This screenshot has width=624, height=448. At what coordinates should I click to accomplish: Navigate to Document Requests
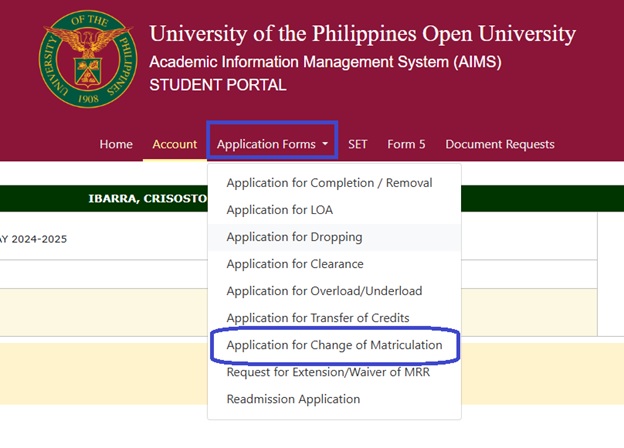[499, 144]
